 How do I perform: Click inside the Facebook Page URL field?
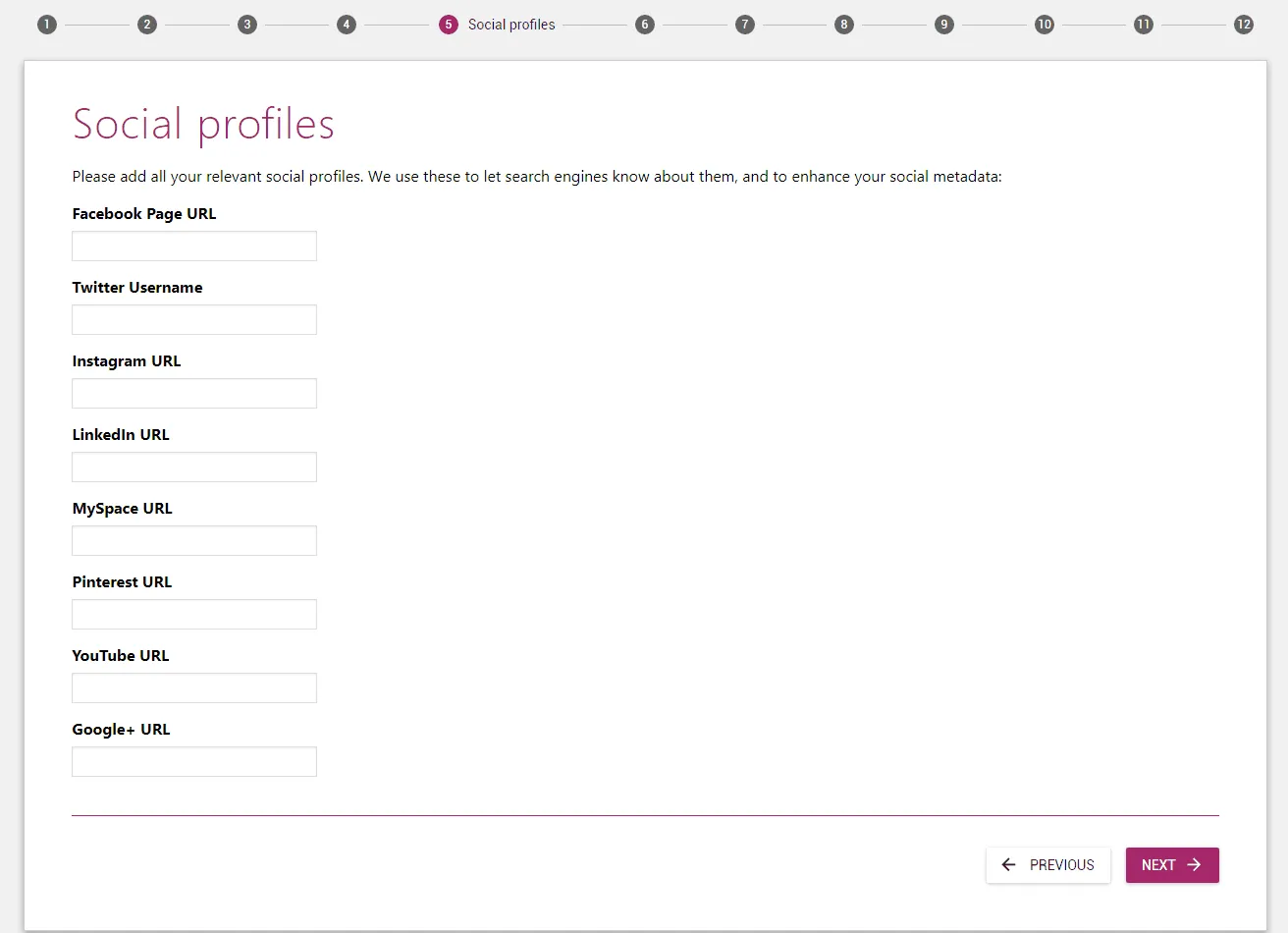(193, 246)
